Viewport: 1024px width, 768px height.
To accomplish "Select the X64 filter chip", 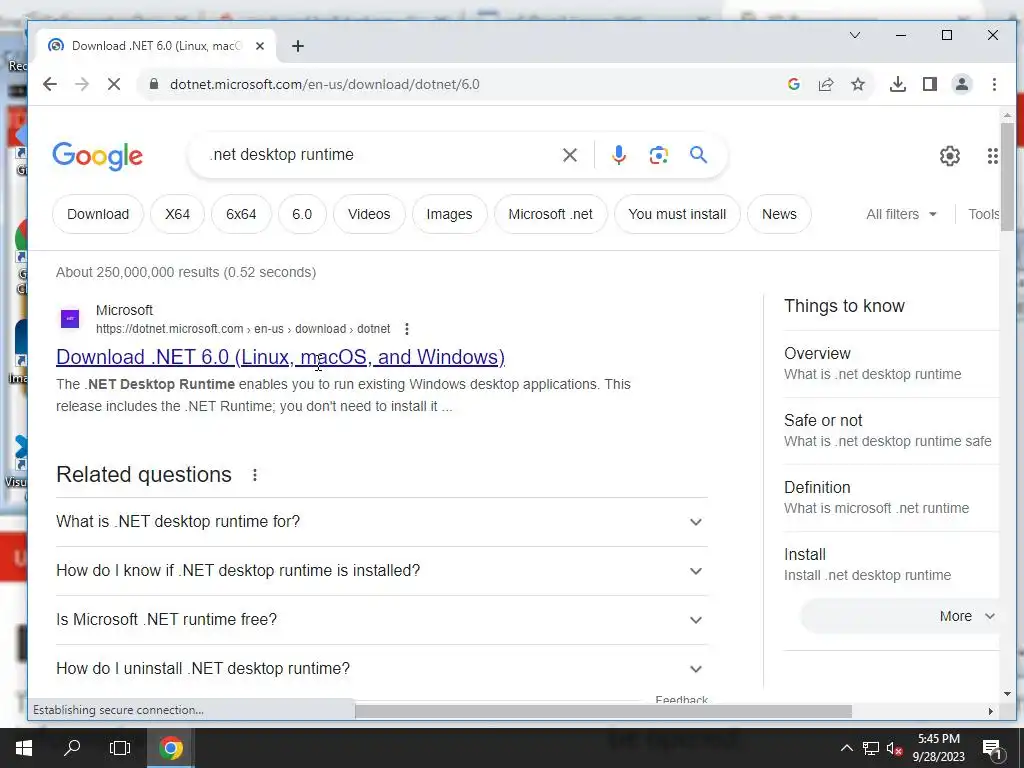I will [x=178, y=214].
